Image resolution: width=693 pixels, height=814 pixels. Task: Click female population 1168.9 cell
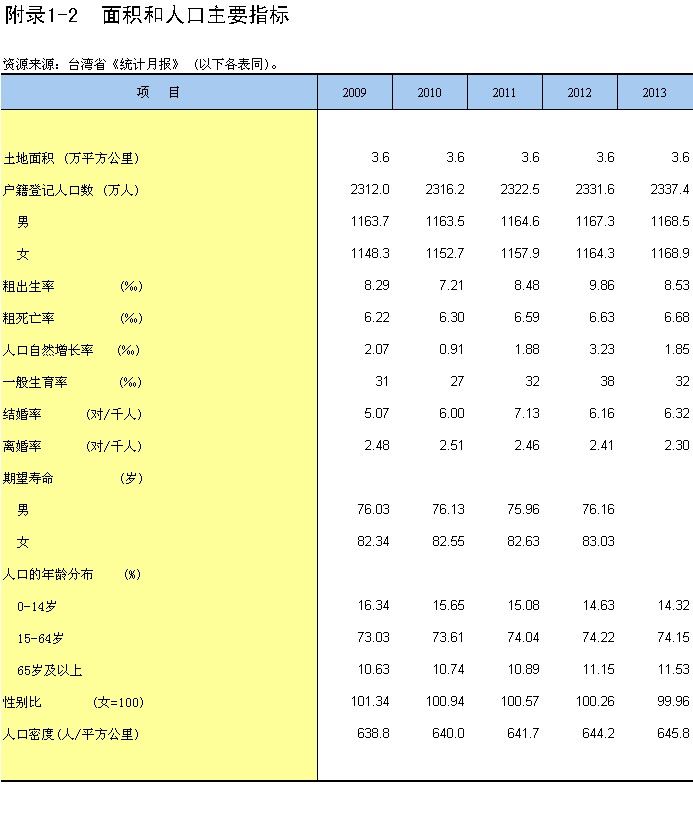[x=670, y=253]
